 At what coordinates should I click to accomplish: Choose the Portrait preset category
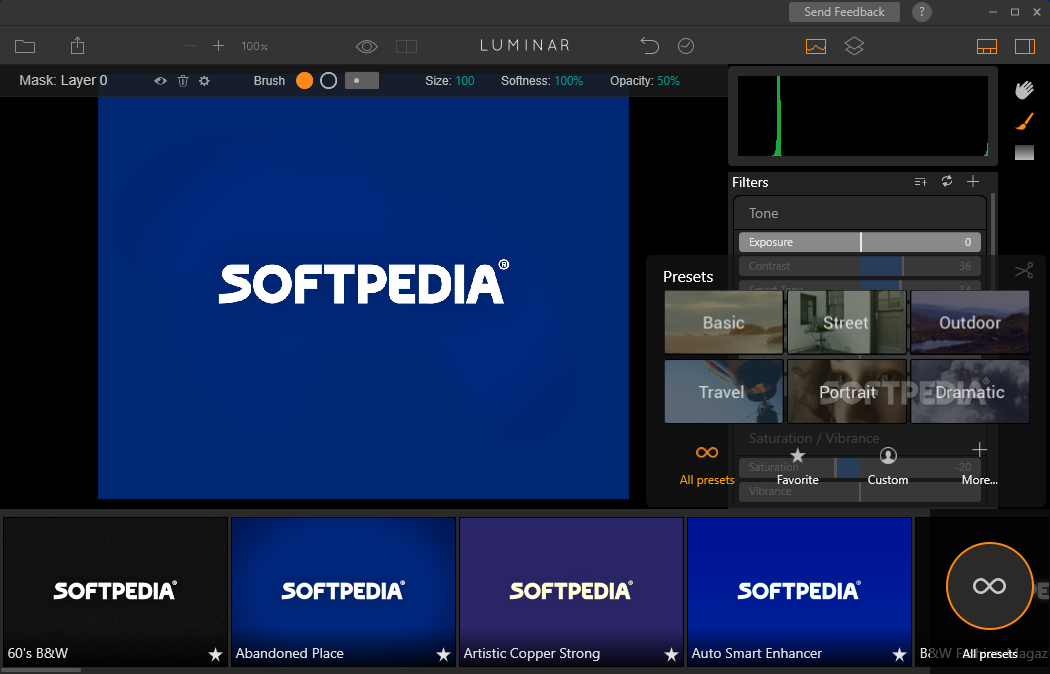pos(846,392)
